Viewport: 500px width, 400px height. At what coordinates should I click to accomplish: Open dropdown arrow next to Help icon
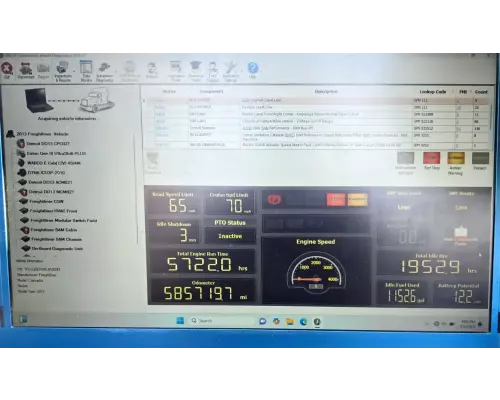261,70
